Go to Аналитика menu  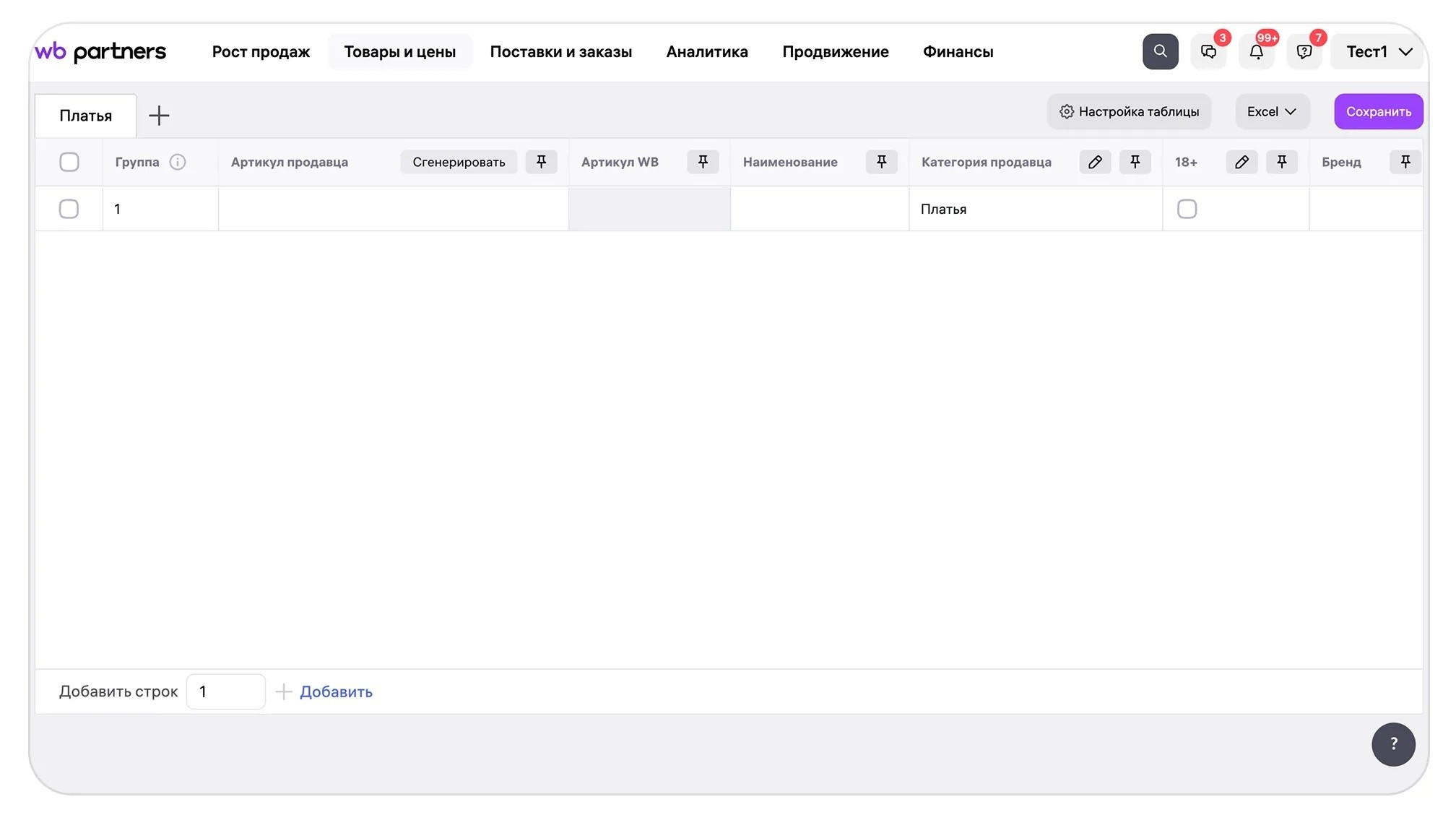tap(707, 51)
